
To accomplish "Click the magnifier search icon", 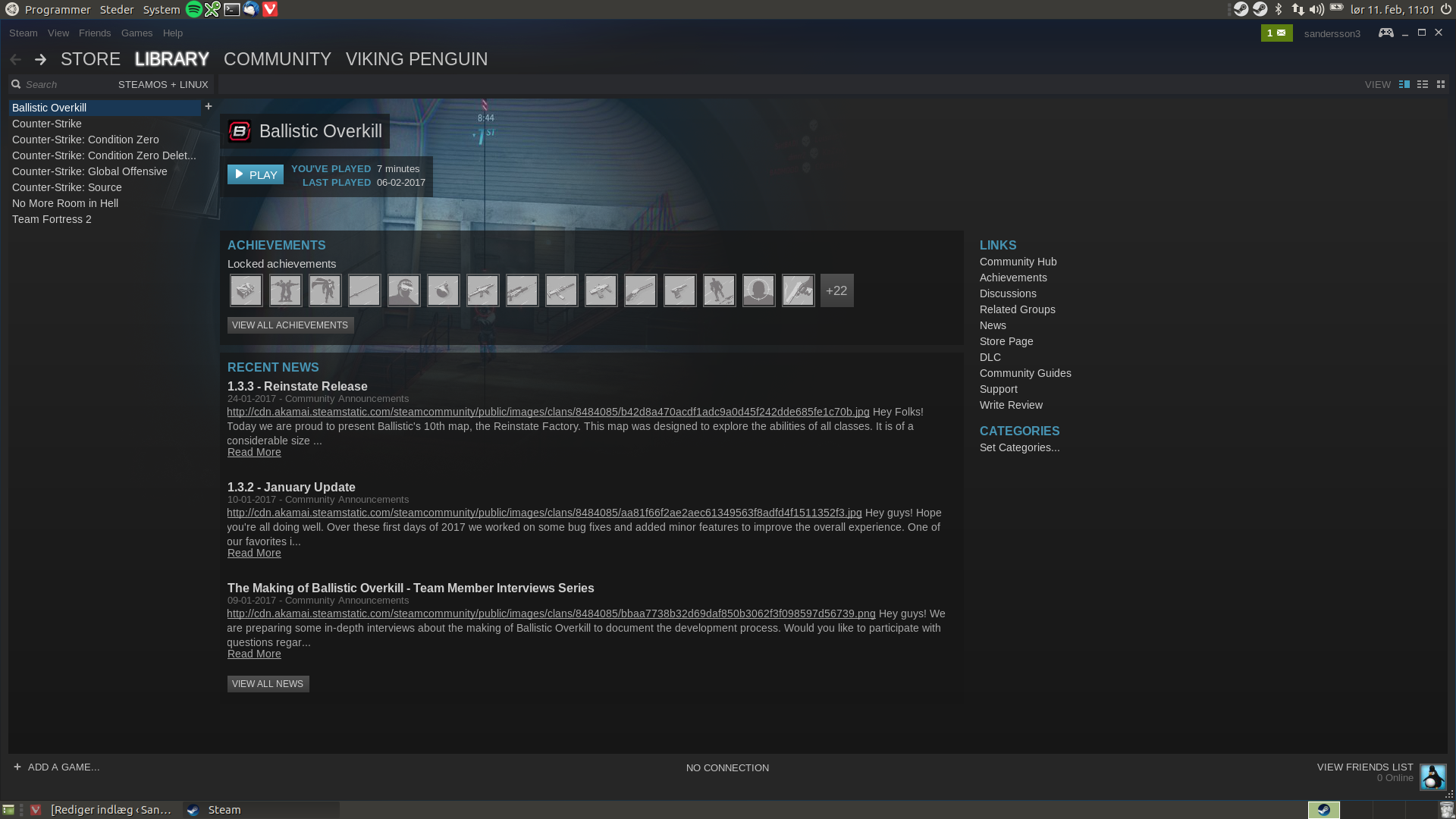I will (16, 84).
